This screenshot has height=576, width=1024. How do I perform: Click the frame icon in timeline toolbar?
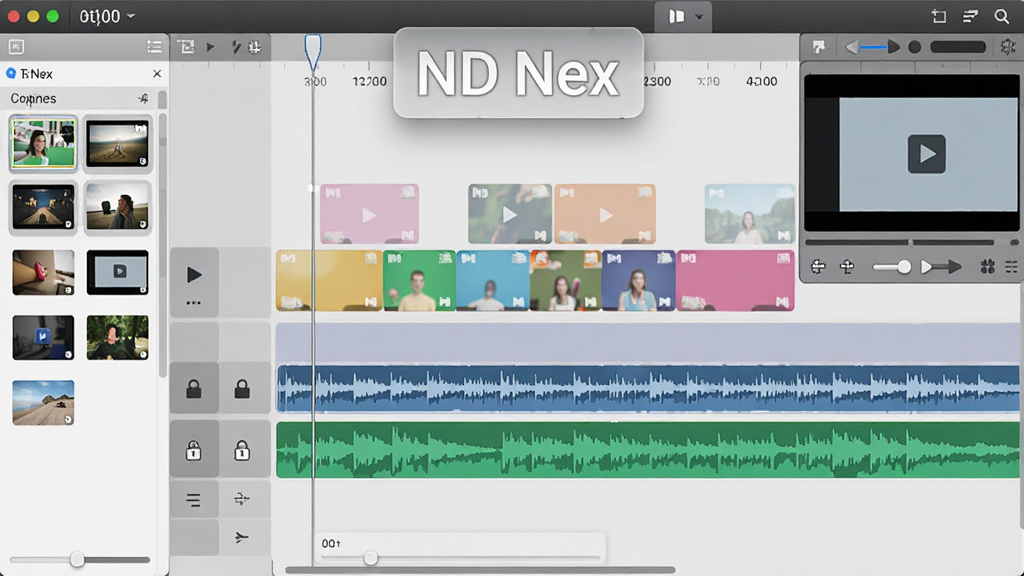pyautogui.click(x=186, y=46)
